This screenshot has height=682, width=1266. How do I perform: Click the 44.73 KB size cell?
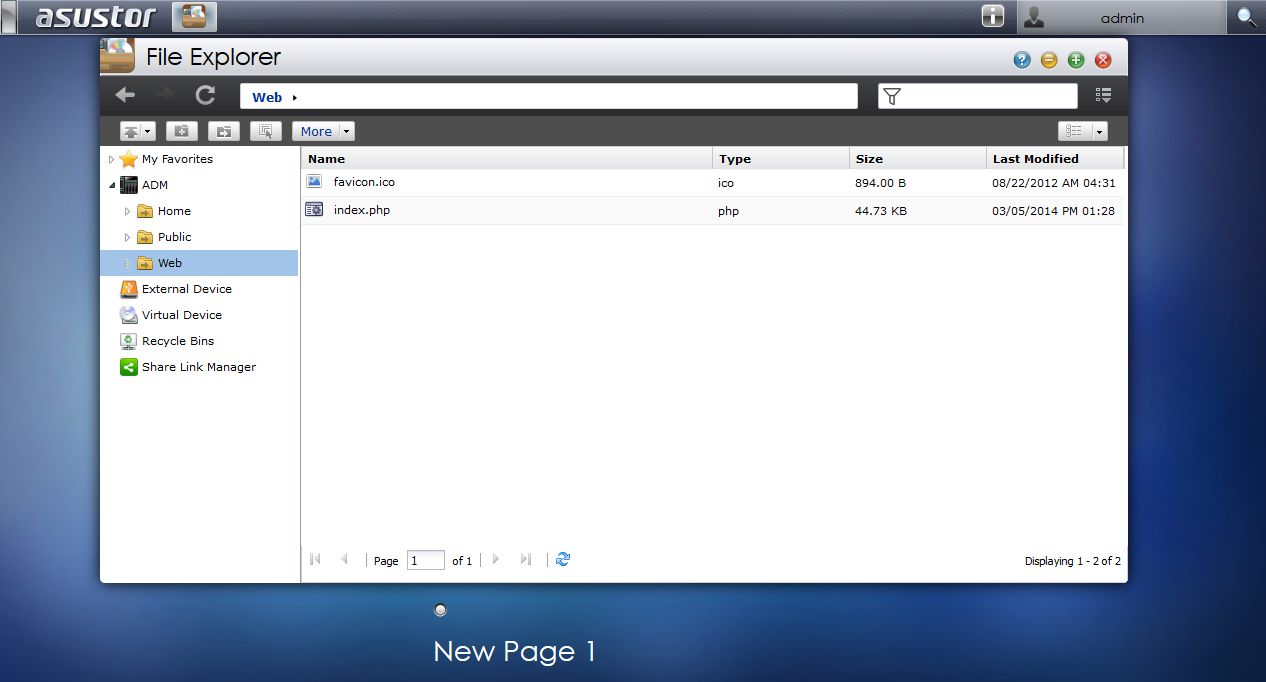[881, 211]
